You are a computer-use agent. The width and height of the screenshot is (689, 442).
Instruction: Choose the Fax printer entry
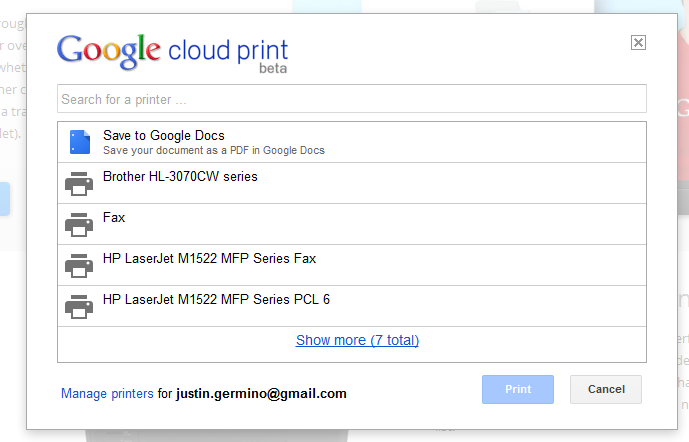352,224
